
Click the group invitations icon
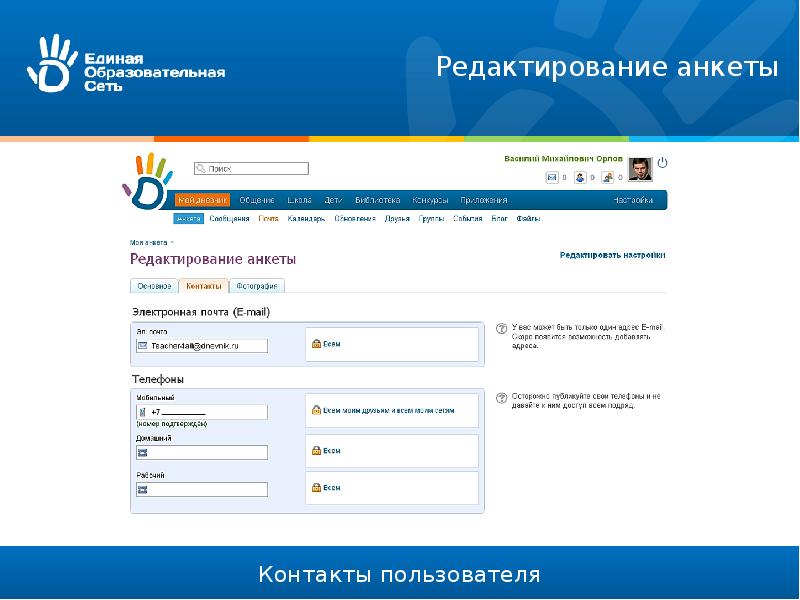point(607,178)
